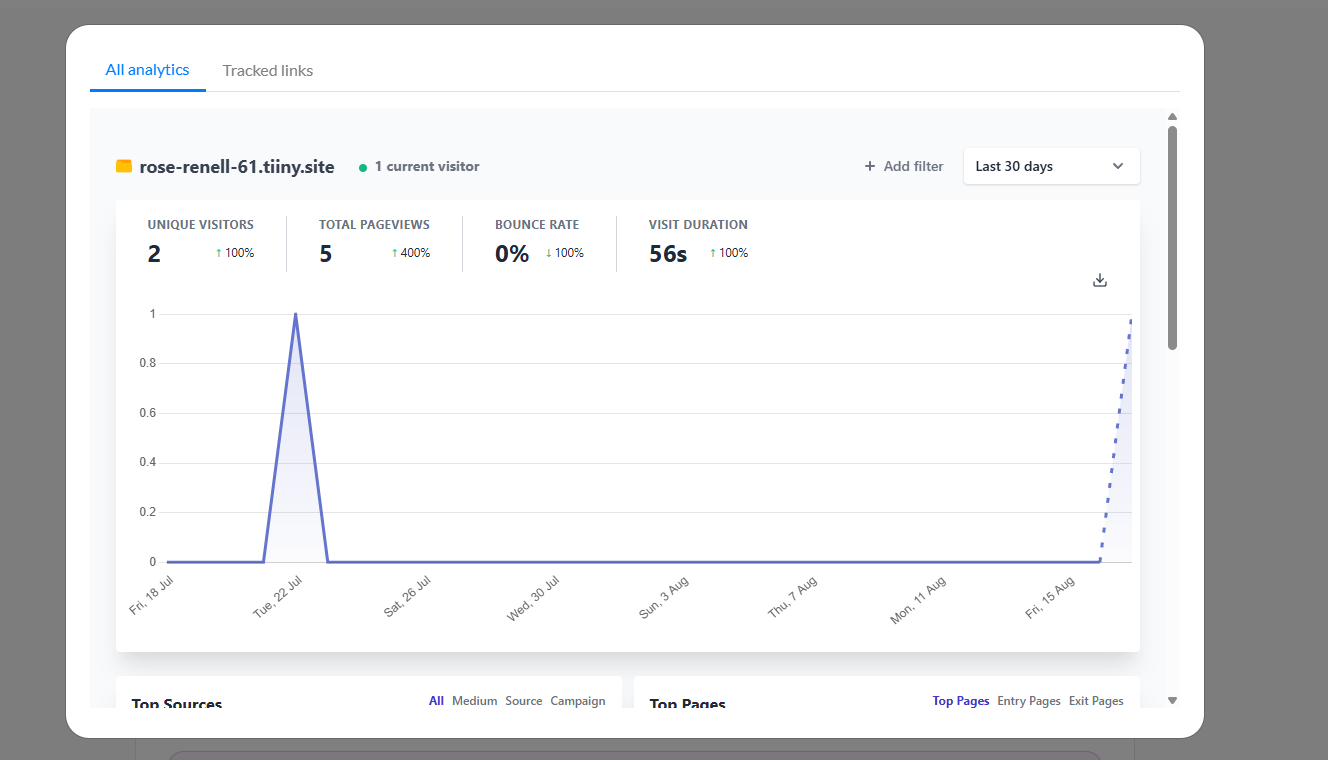Click the yellow site favicon icon
This screenshot has height=760, width=1328.
124,167
